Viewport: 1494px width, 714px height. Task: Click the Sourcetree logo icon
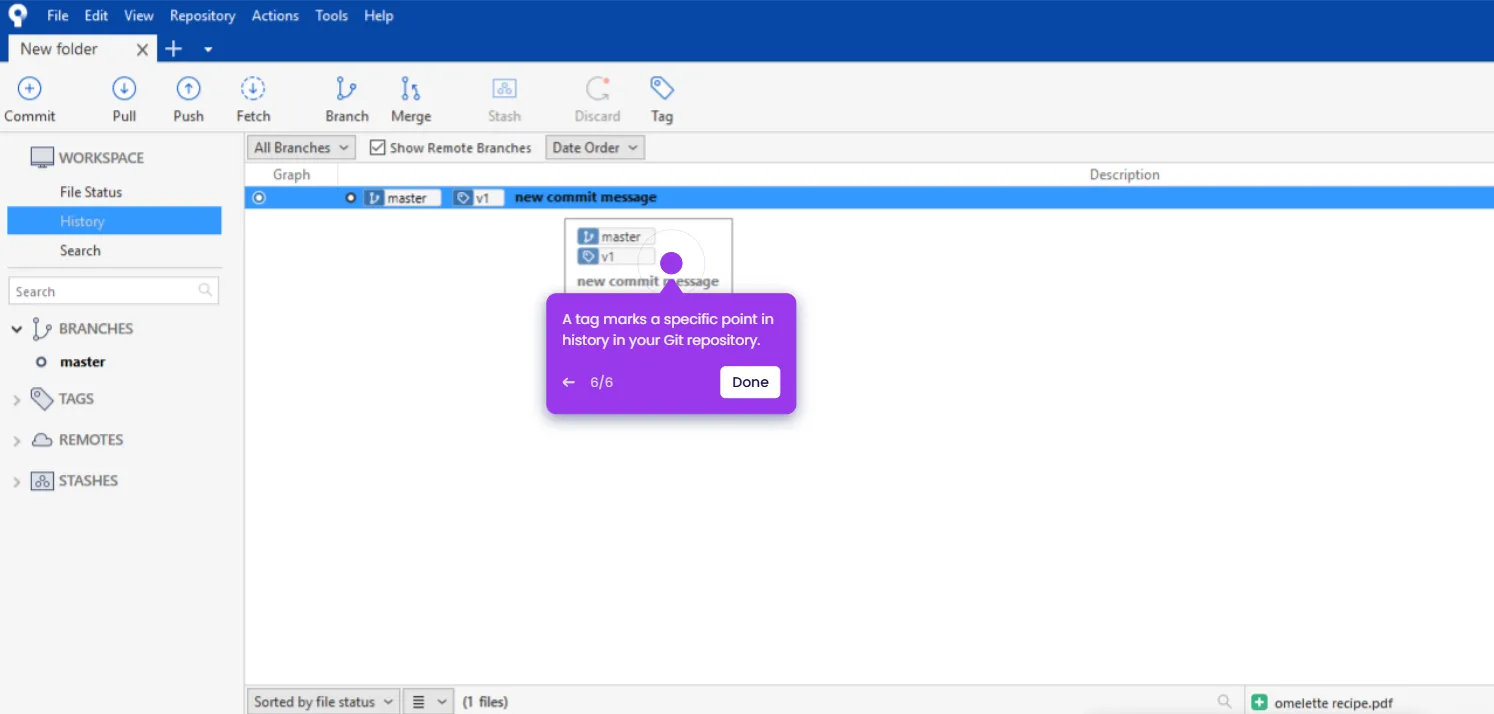pos(18,15)
